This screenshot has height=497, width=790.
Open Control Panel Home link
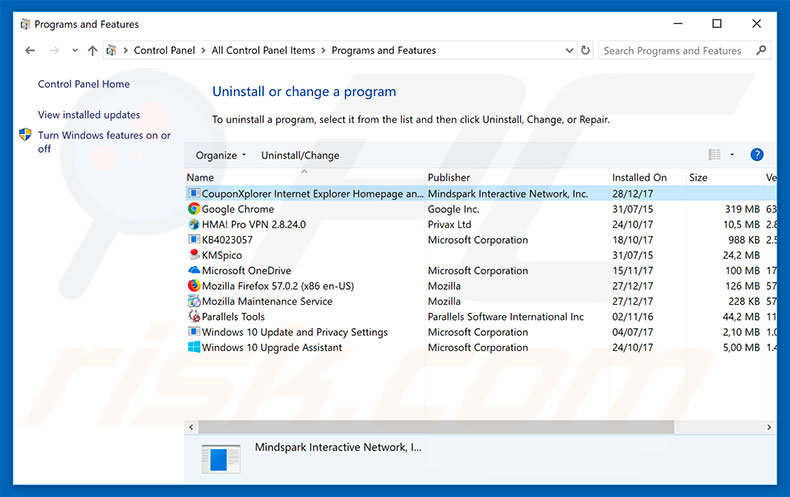84,84
